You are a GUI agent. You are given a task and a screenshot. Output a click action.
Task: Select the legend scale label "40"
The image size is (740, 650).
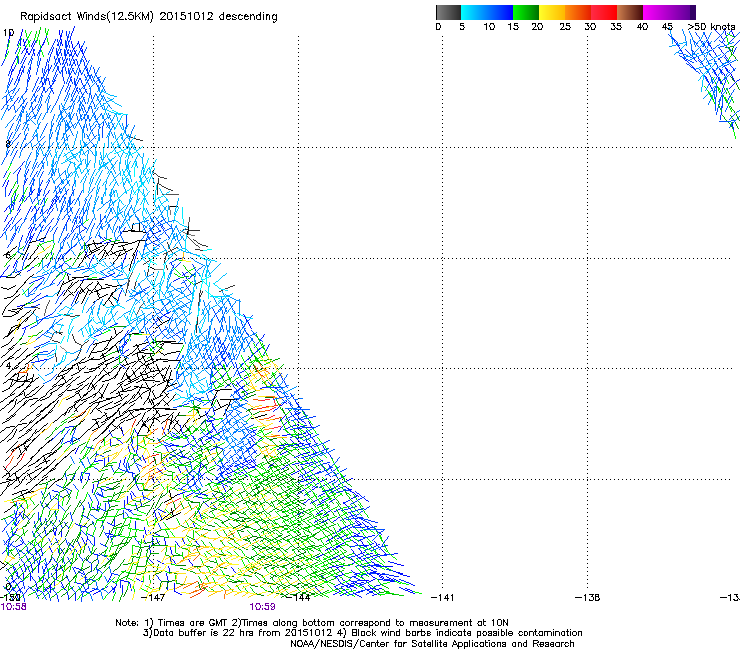point(642,27)
